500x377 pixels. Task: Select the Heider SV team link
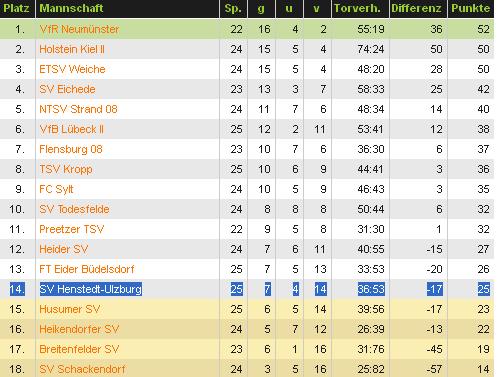[64, 249]
